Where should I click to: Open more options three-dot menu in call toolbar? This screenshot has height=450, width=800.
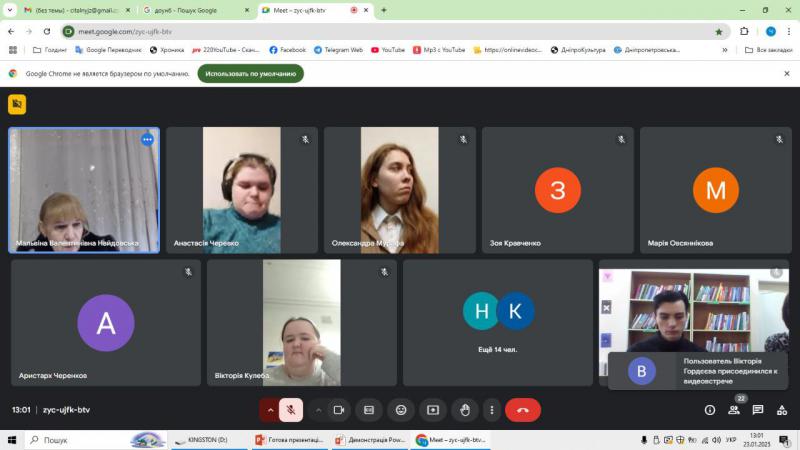[491, 410]
